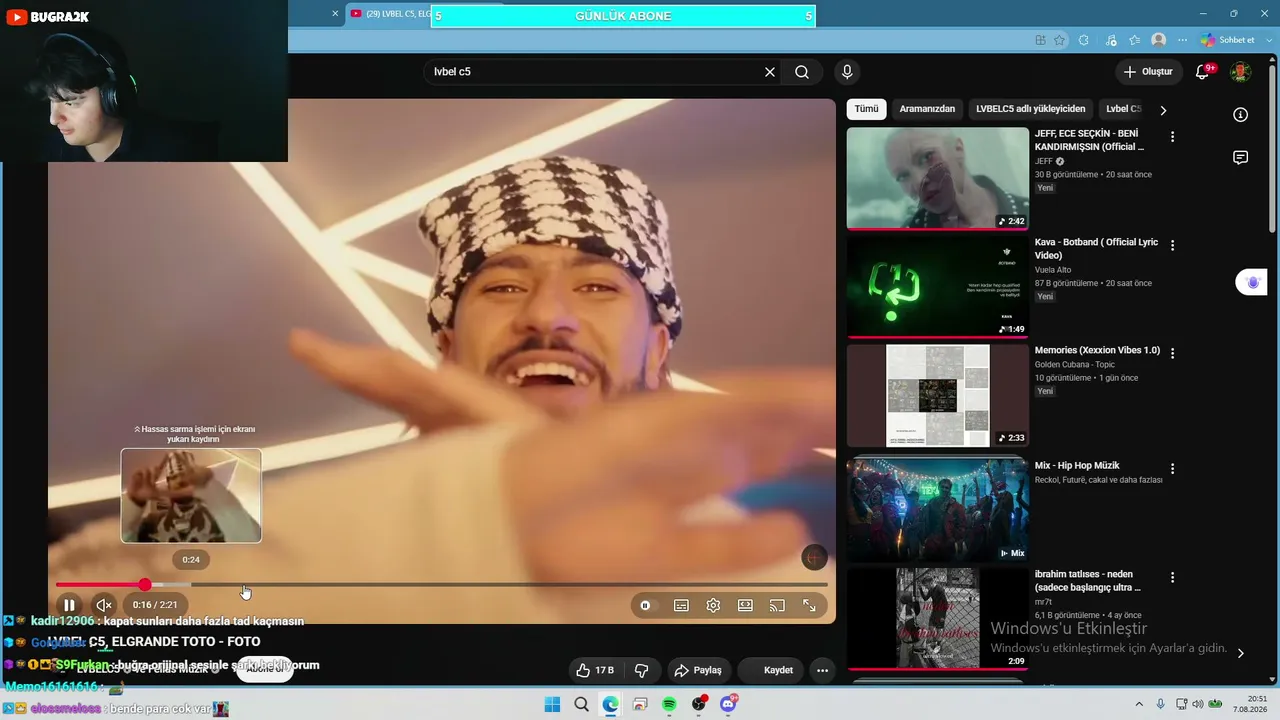Start voice search with the microphone

click(847, 72)
